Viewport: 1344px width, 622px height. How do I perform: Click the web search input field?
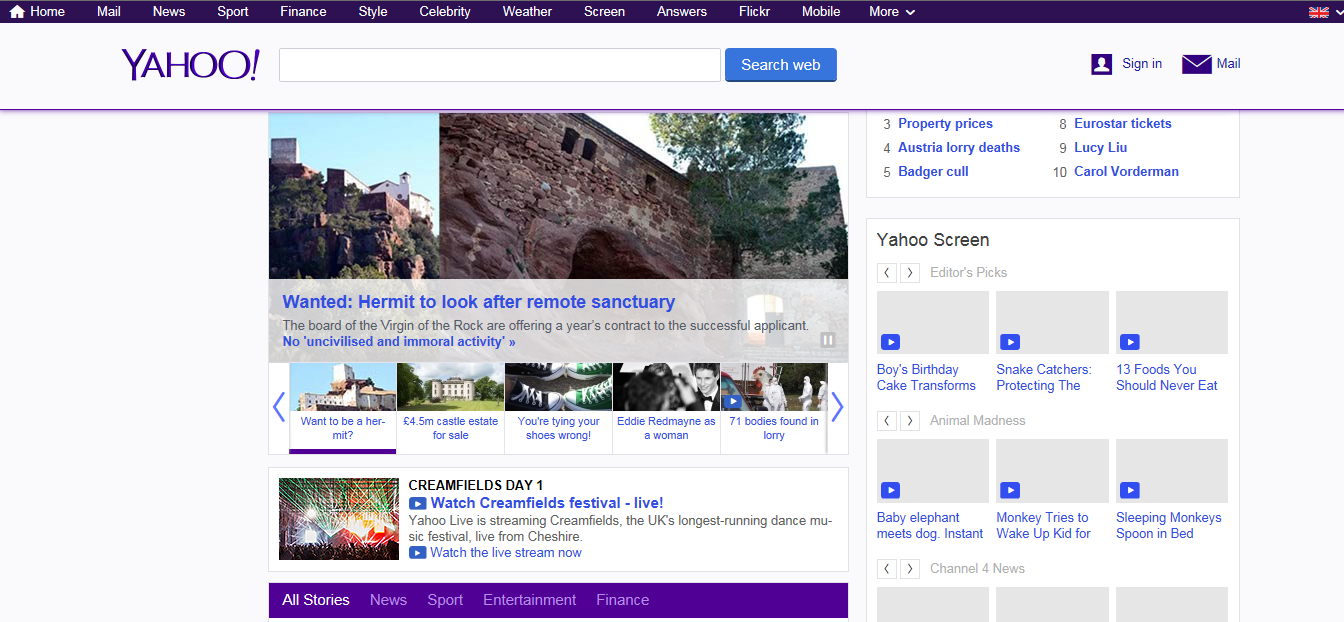coord(500,65)
